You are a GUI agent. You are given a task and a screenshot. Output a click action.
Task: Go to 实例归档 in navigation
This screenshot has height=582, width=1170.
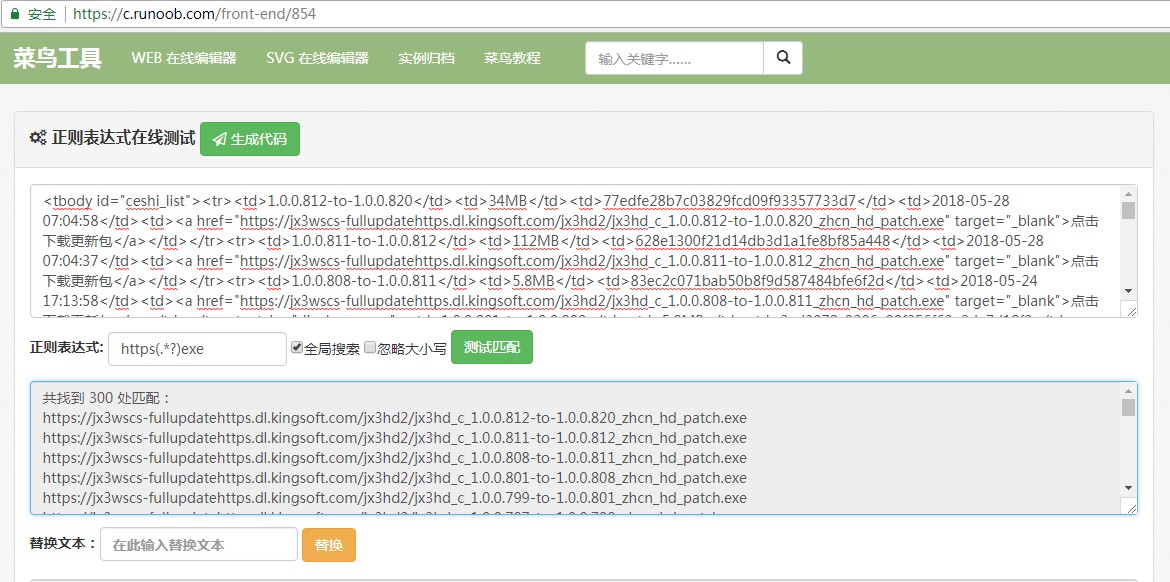[x=426, y=58]
